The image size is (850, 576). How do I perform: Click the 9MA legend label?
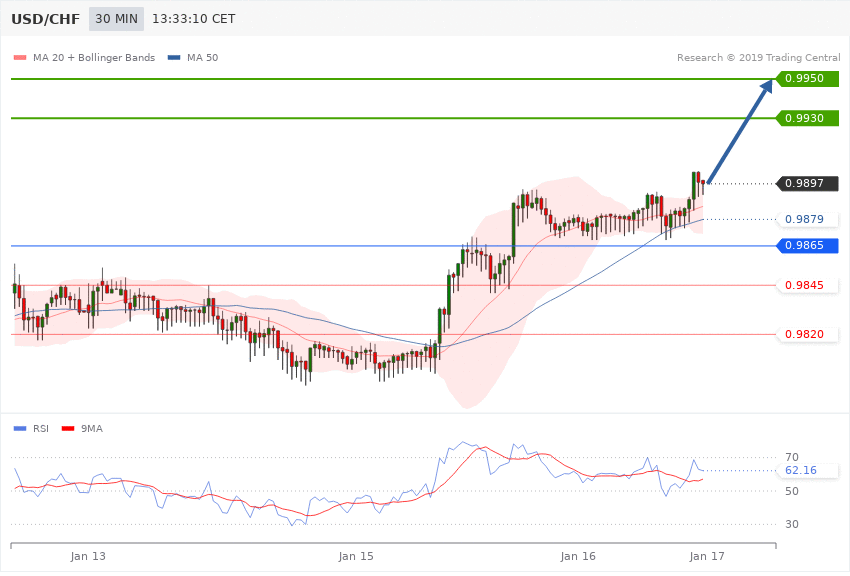pyautogui.click(x=92, y=429)
